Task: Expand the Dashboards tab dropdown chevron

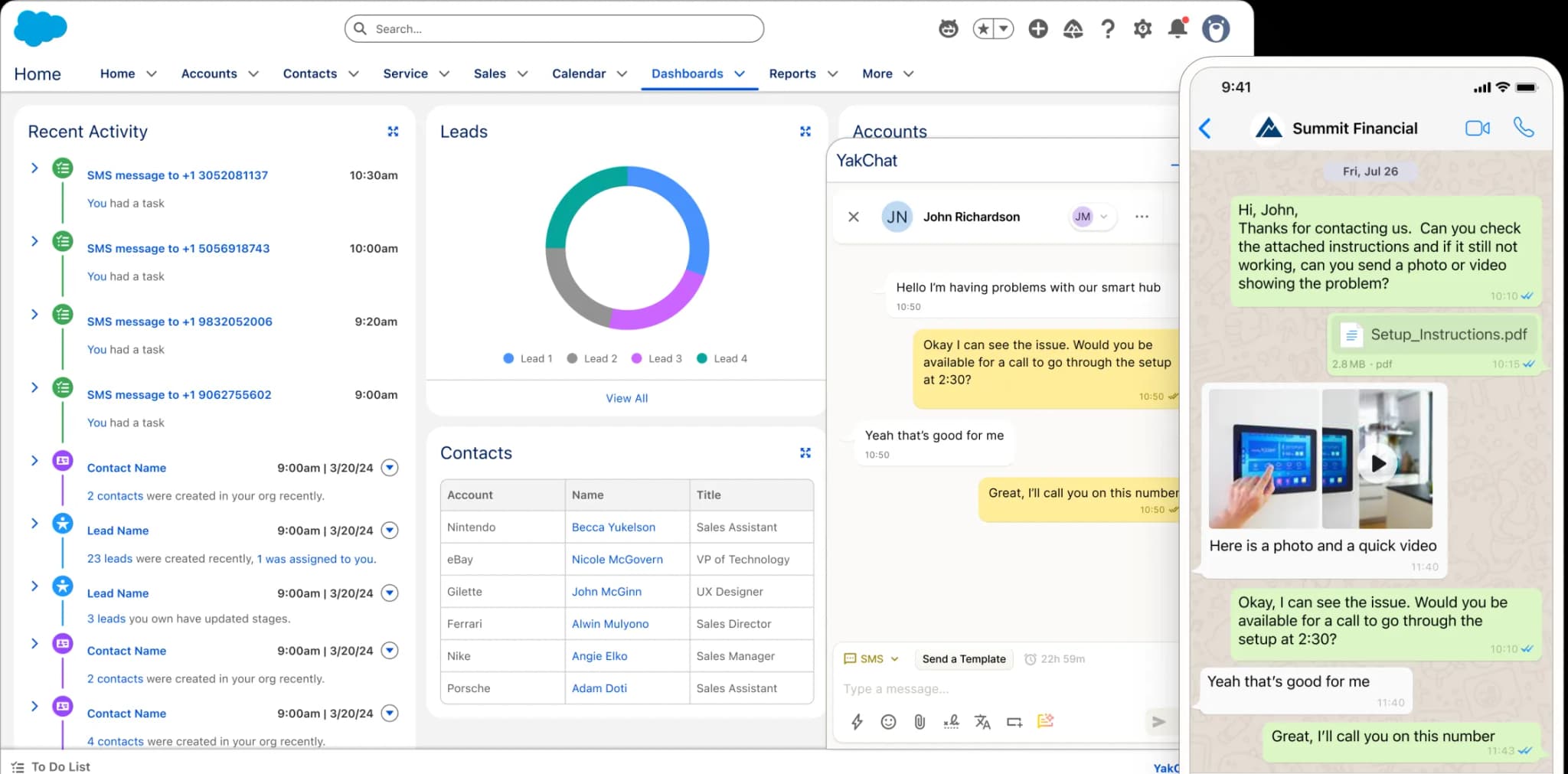Action: (740, 74)
